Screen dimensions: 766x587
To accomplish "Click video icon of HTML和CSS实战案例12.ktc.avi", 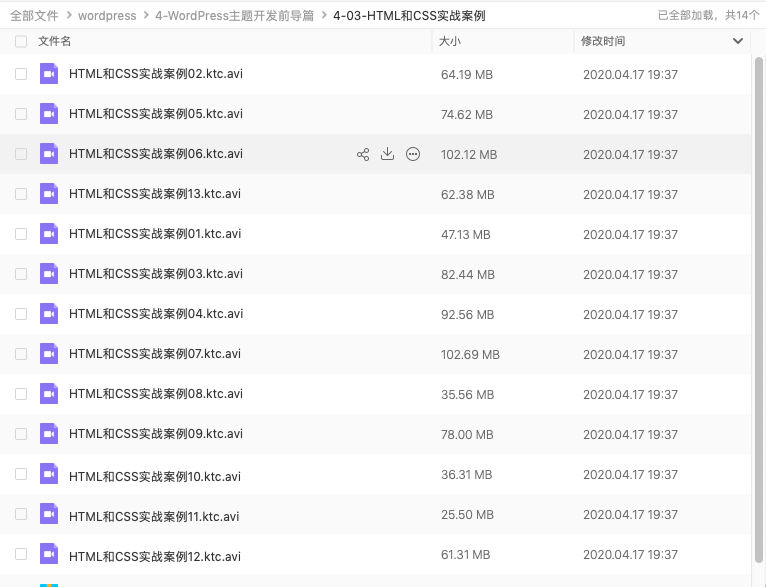I will click(49, 554).
